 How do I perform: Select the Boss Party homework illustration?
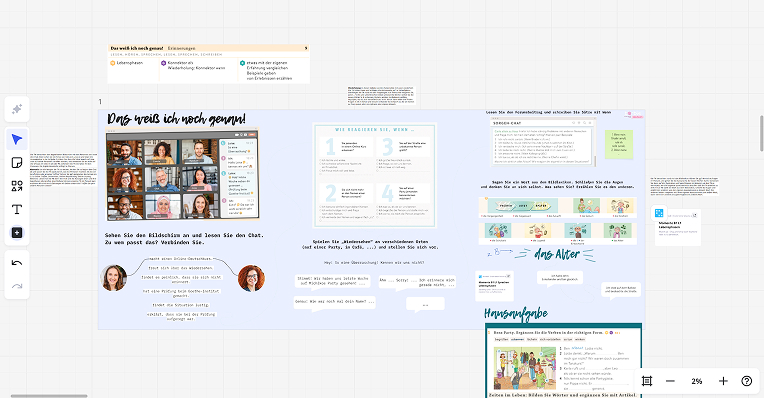tap(525, 368)
